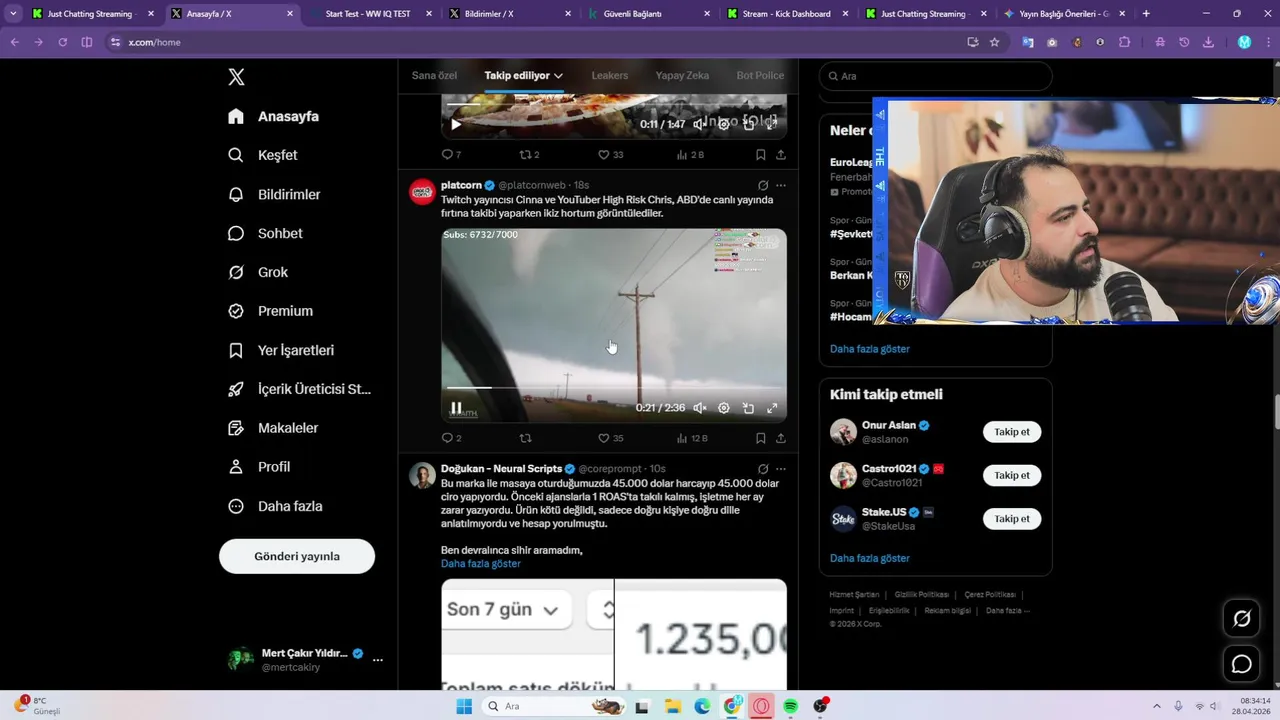1280x720 pixels.
Task: Open Profil page
Action: (x=258, y=467)
